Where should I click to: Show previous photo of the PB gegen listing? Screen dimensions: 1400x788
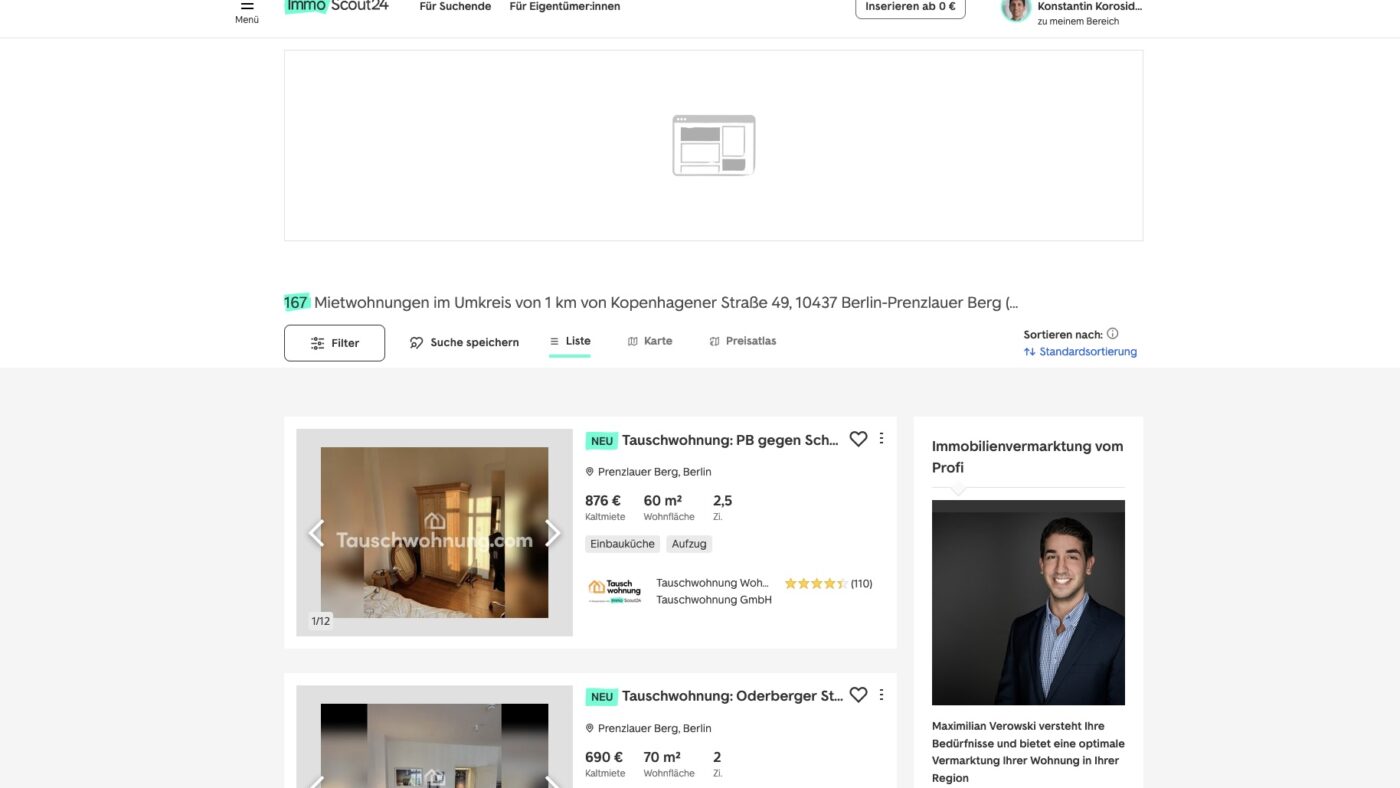point(316,533)
